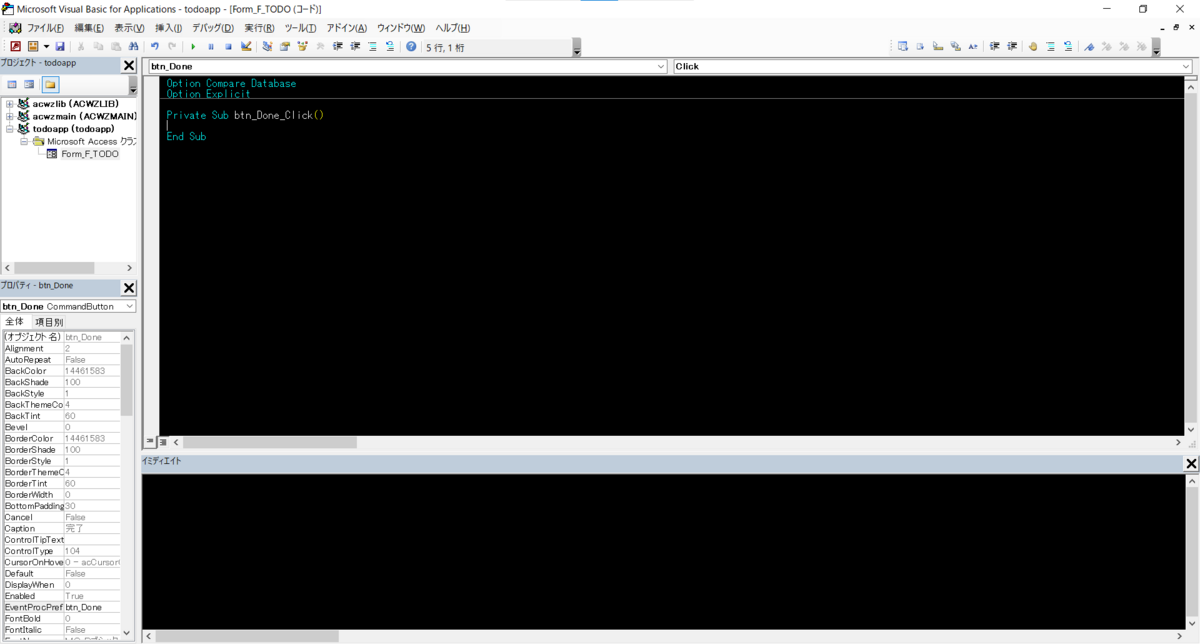1200x644 pixels.
Task: Click the Enabled property value True
Action: pos(91,596)
